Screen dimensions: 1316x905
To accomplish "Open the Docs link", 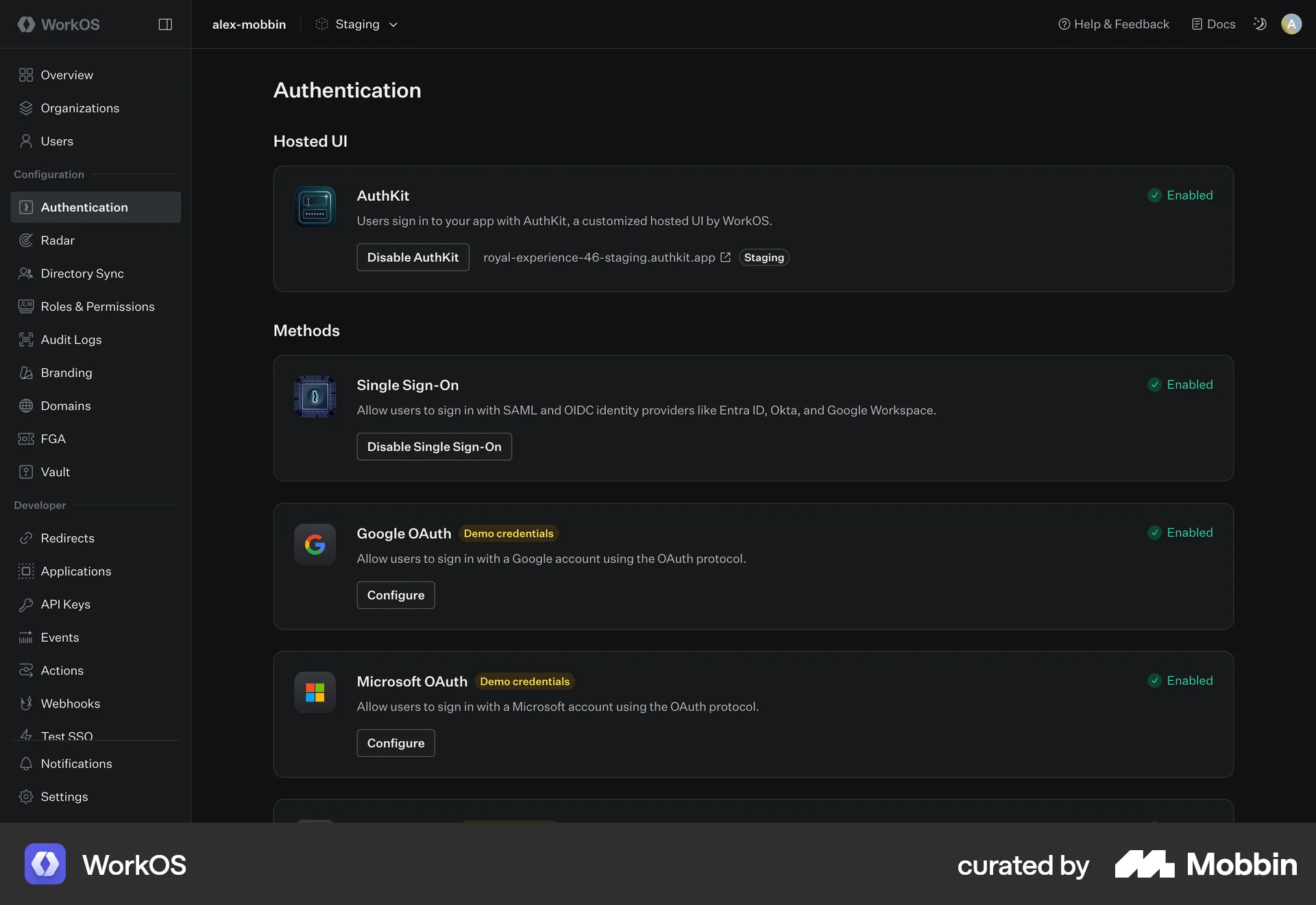I will click(1213, 23).
